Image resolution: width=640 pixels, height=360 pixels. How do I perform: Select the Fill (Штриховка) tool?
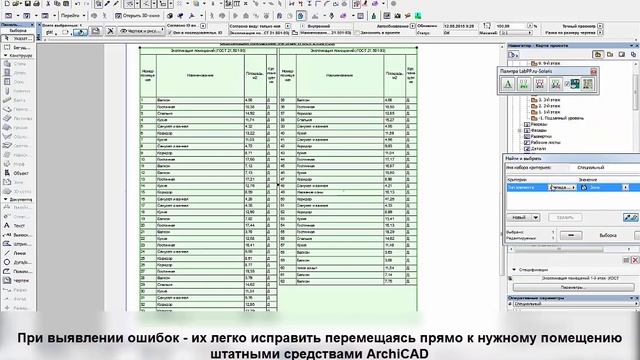[18, 244]
